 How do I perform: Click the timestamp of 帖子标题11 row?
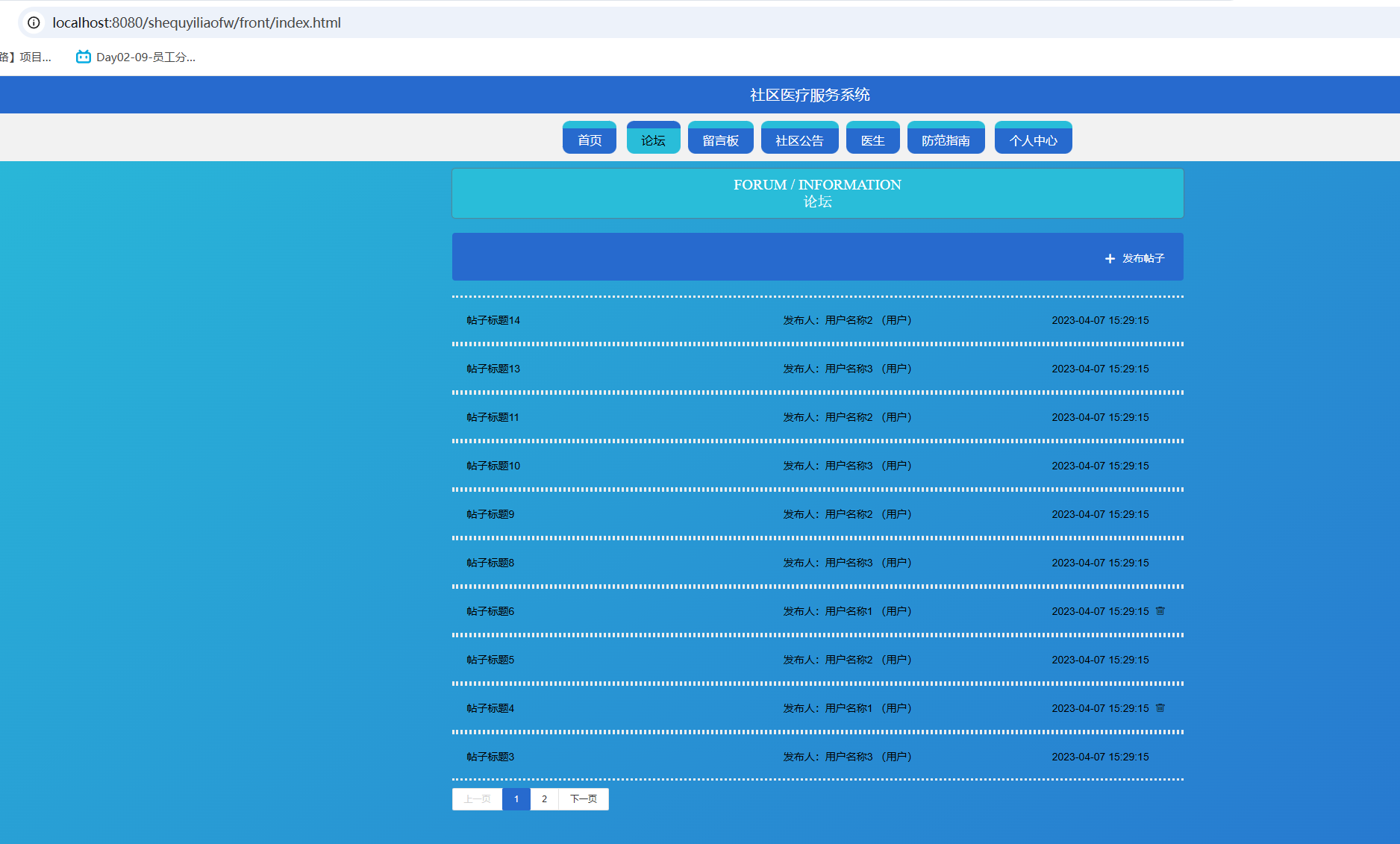pyautogui.click(x=1100, y=417)
